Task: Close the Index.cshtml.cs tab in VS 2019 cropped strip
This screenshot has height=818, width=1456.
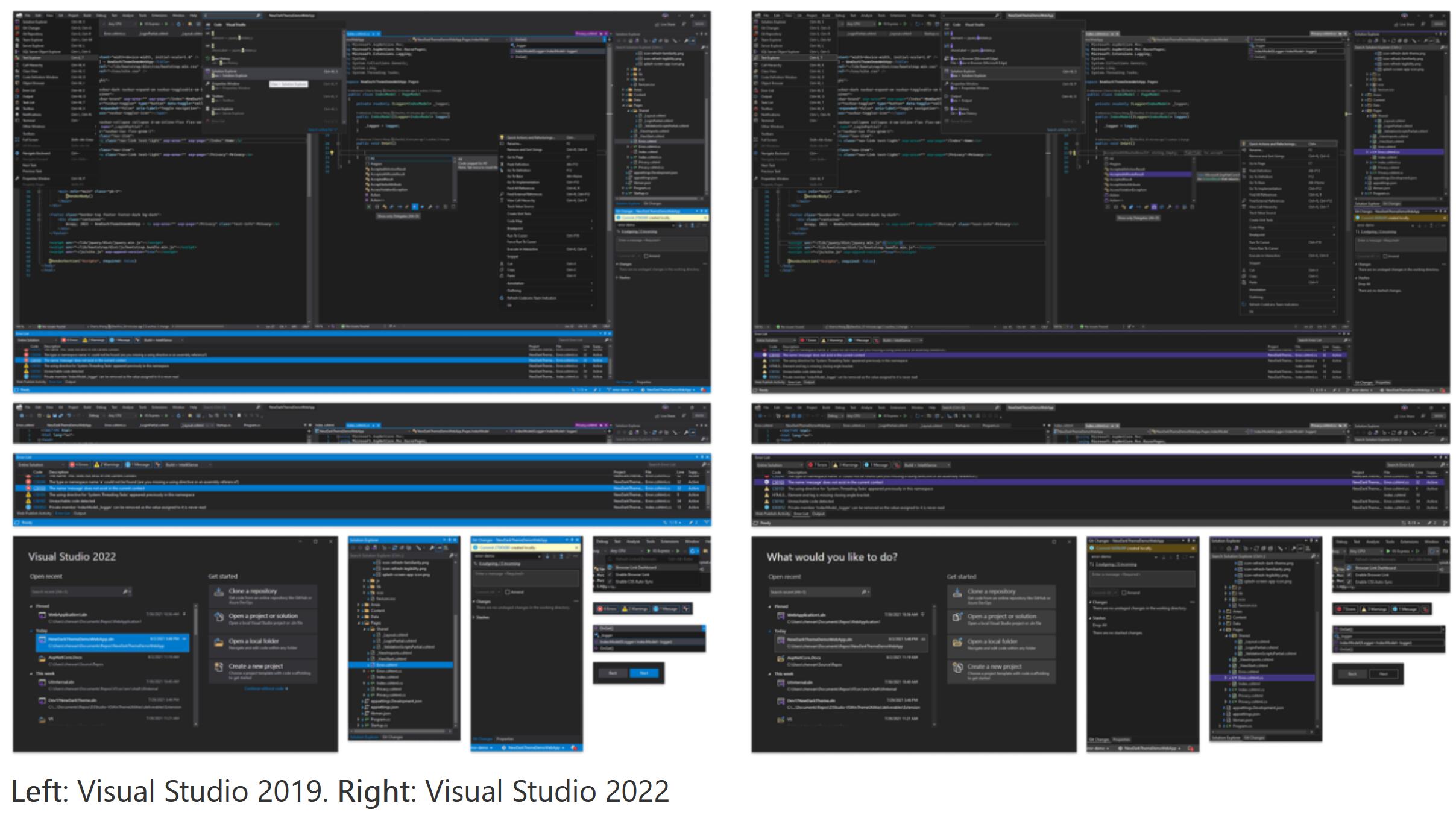Action: (x=378, y=425)
